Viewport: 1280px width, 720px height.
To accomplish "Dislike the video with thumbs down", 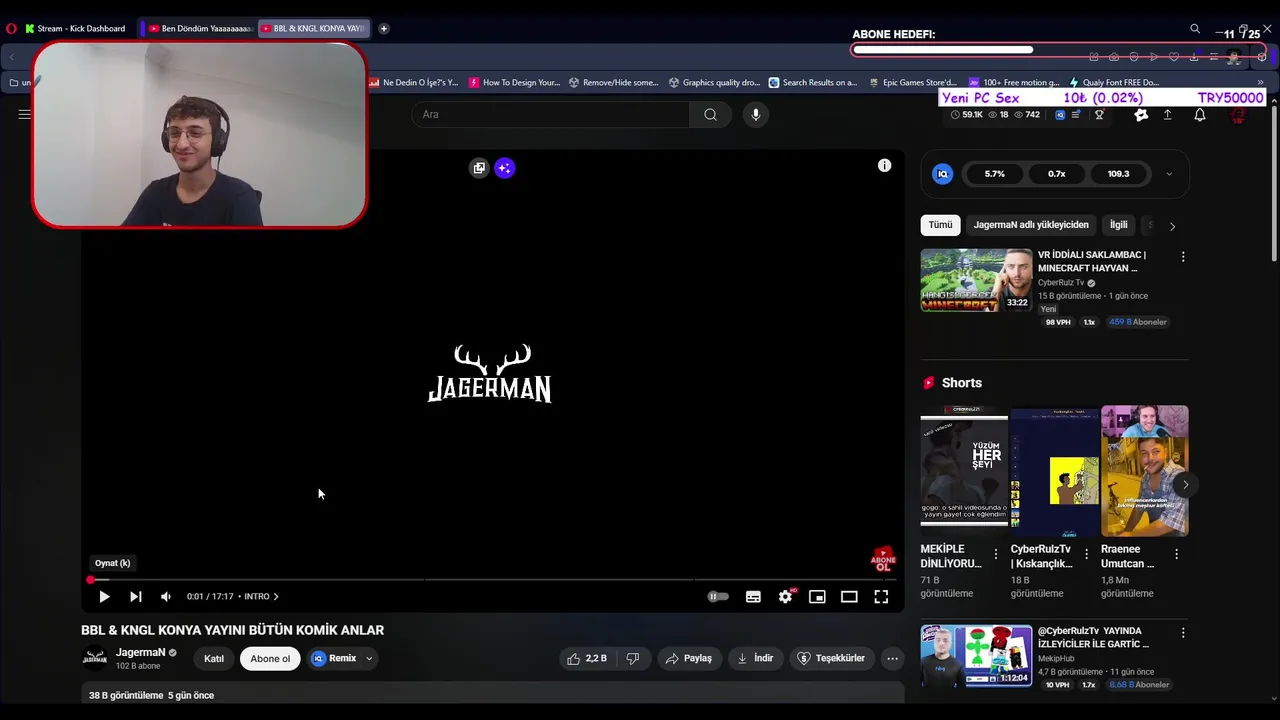I will (x=632, y=658).
